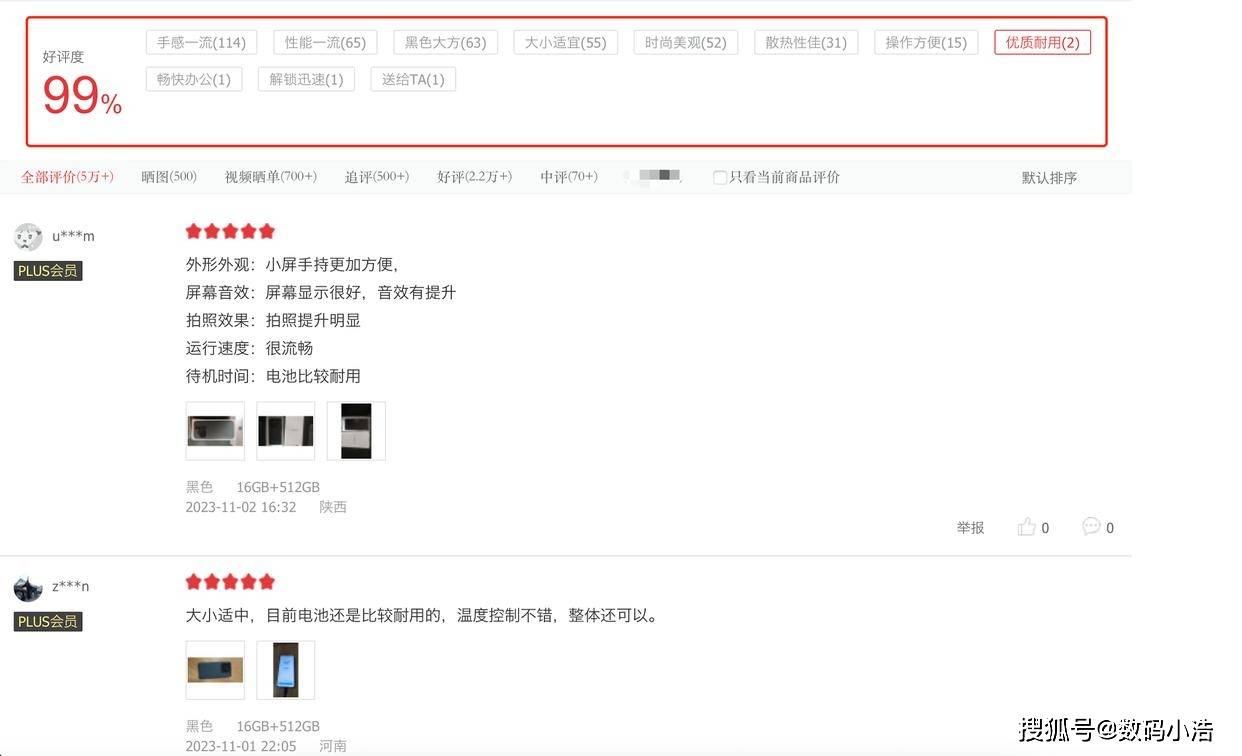Open avatar of user u***m
The height and width of the screenshot is (756, 1242).
28,237
